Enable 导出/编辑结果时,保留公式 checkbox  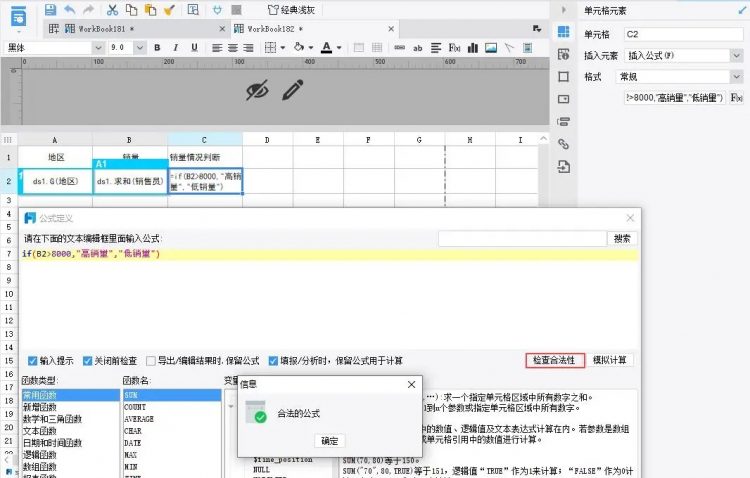pos(151,361)
